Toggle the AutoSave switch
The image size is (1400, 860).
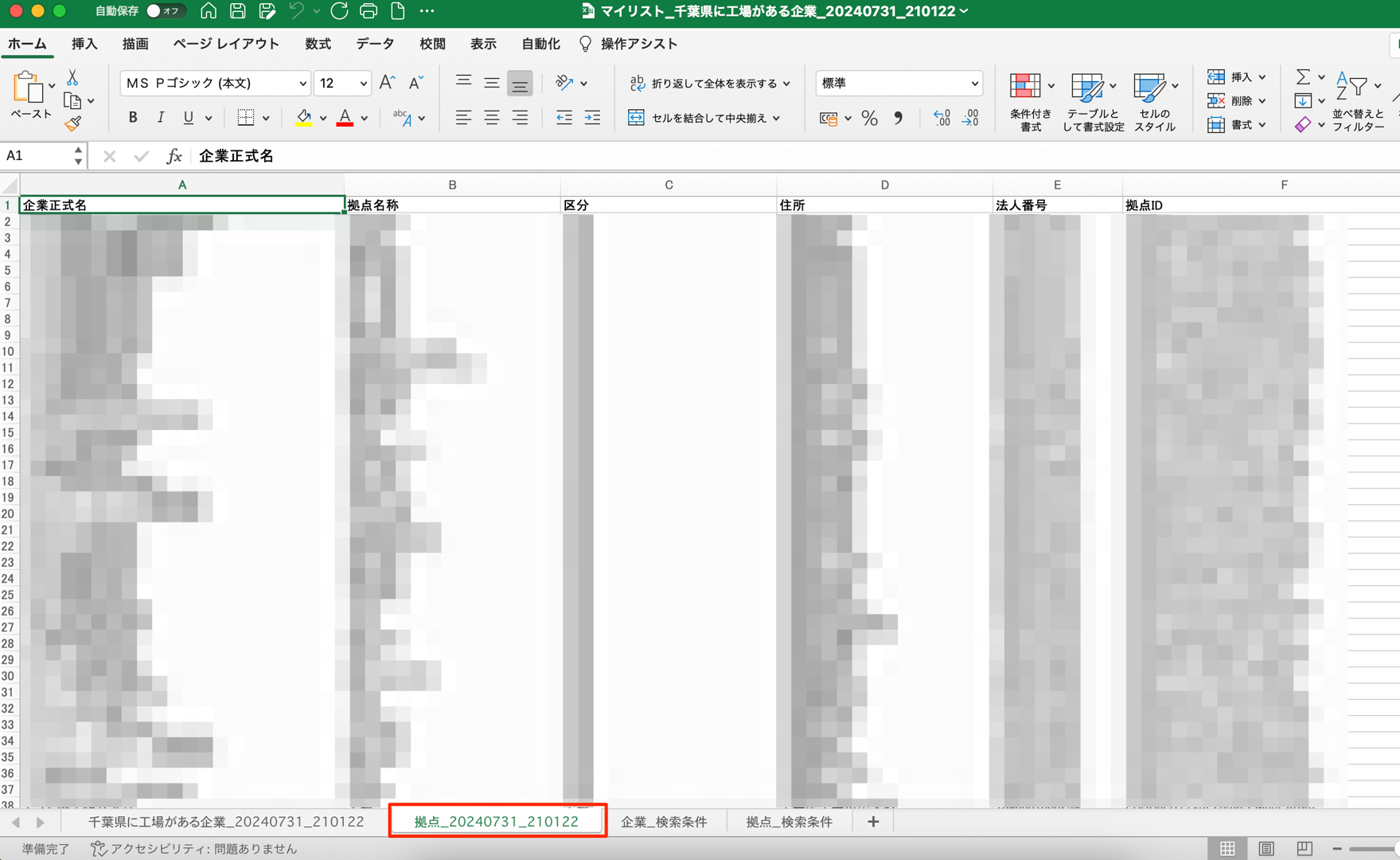point(163,11)
